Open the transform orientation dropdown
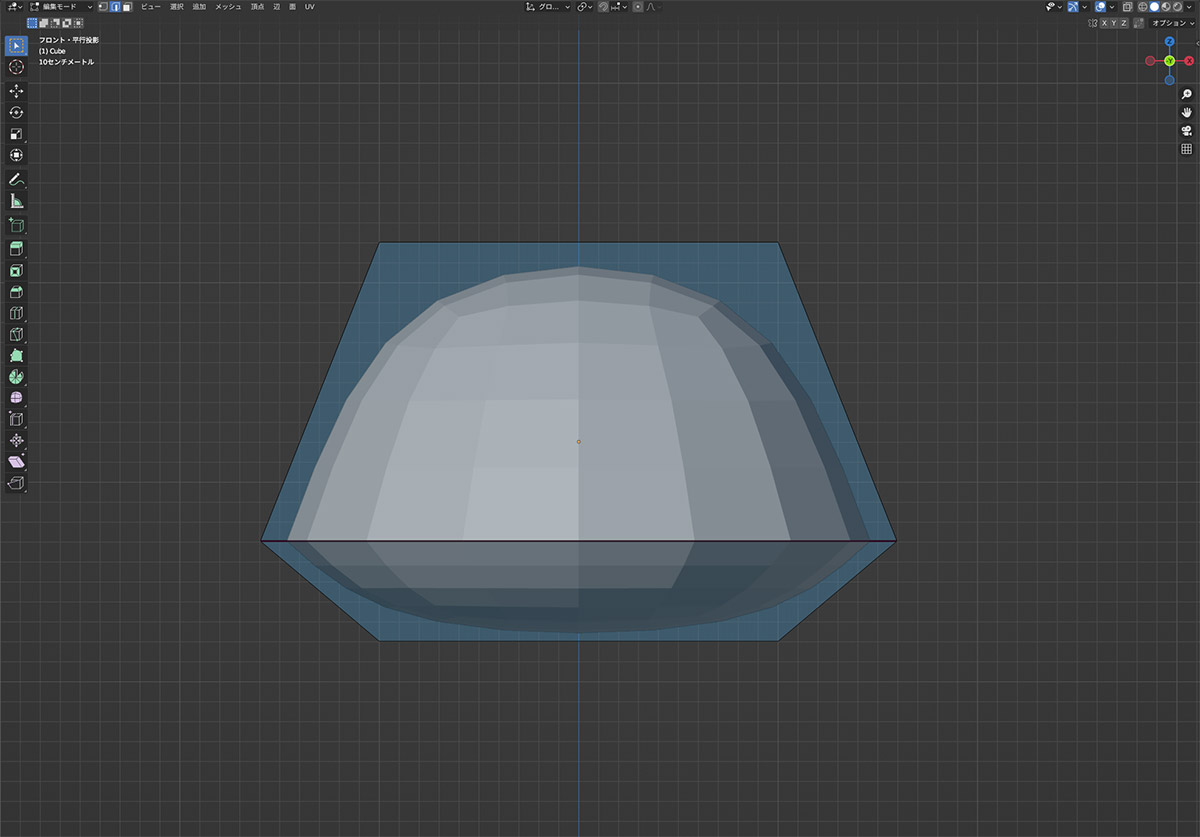The image size is (1200, 837). 549,7
